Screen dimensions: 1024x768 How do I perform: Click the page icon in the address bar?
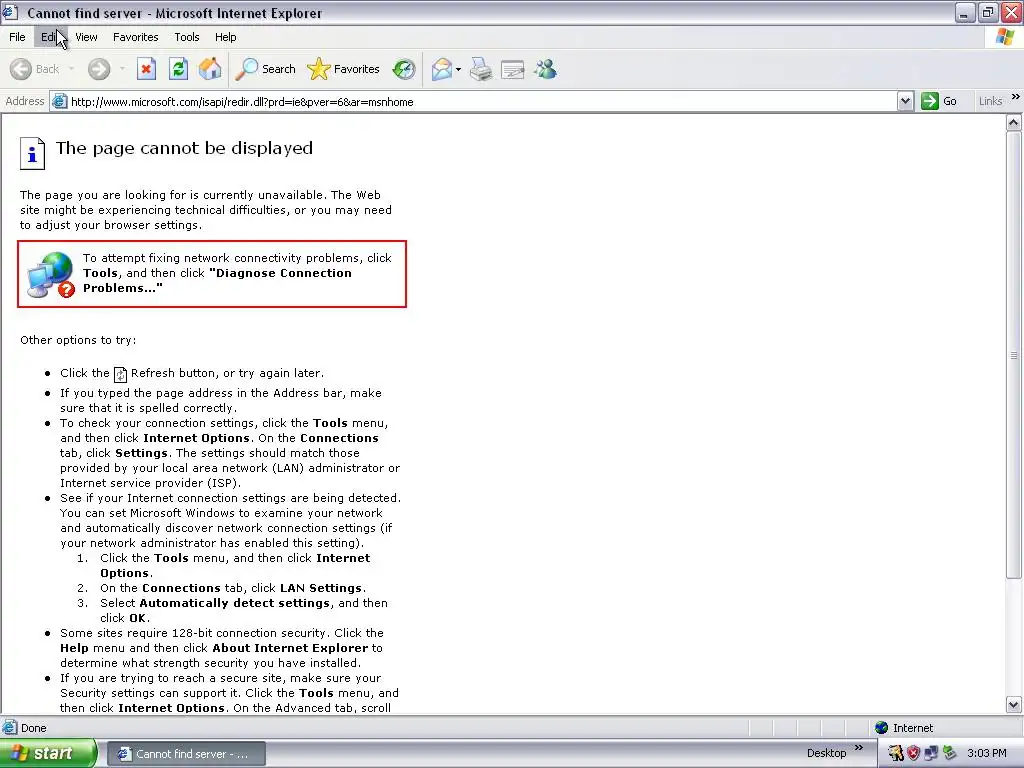[x=59, y=101]
